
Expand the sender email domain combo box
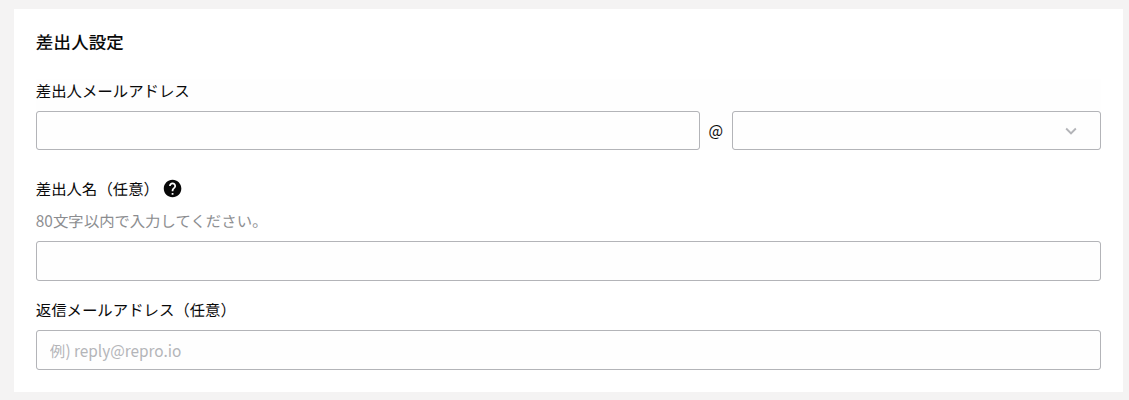tap(916, 130)
